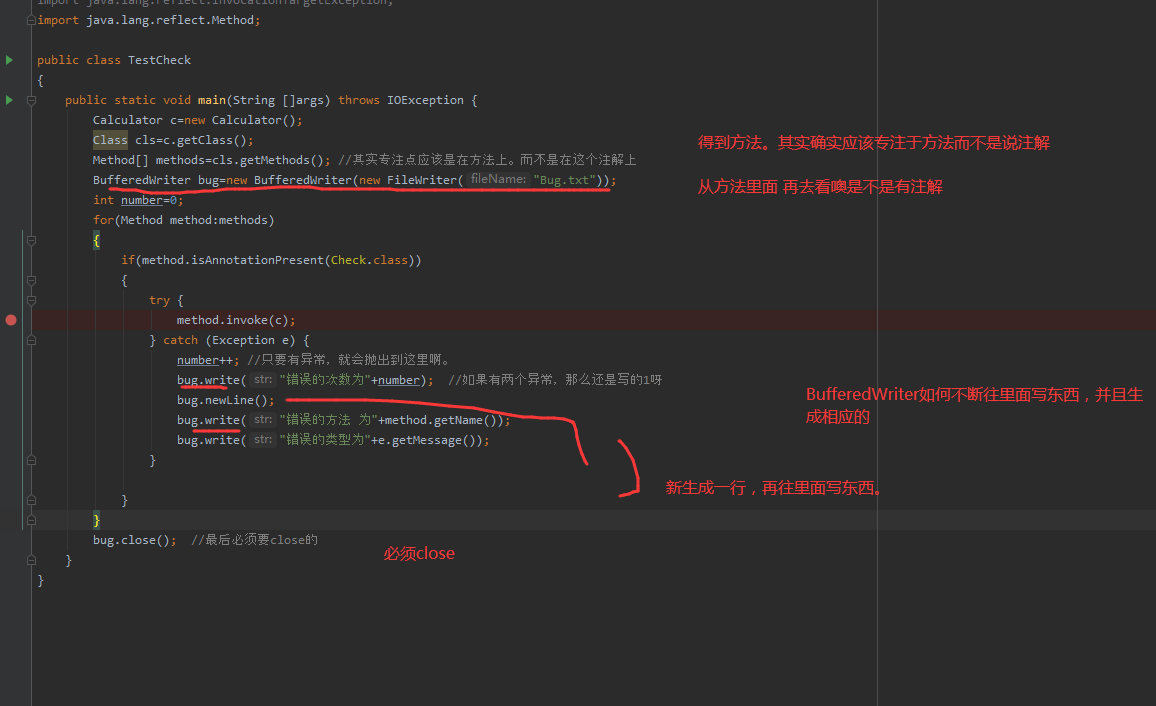1156x706 pixels.
Task: Click for(Method method:methods) line
Action: pos(184,220)
